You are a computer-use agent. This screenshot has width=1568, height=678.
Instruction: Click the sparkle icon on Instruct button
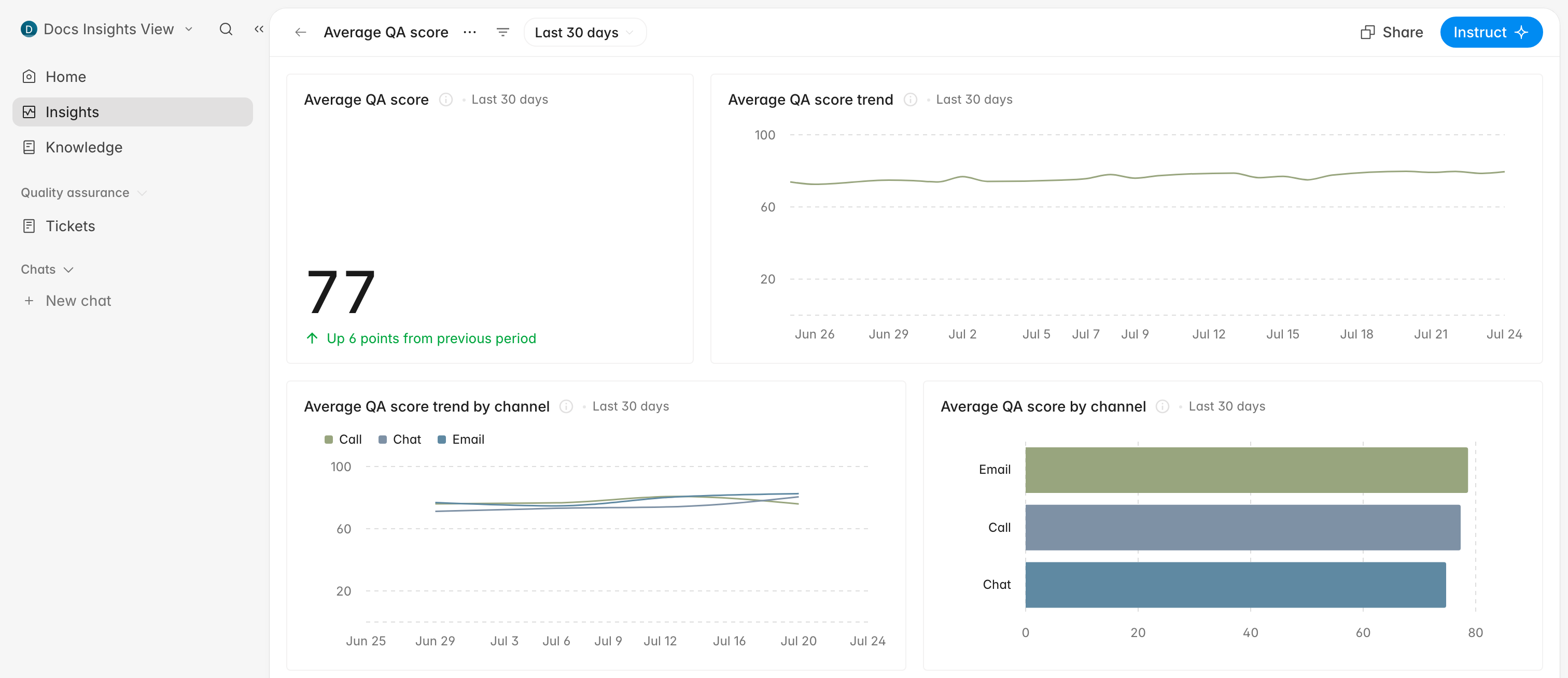tap(1522, 32)
